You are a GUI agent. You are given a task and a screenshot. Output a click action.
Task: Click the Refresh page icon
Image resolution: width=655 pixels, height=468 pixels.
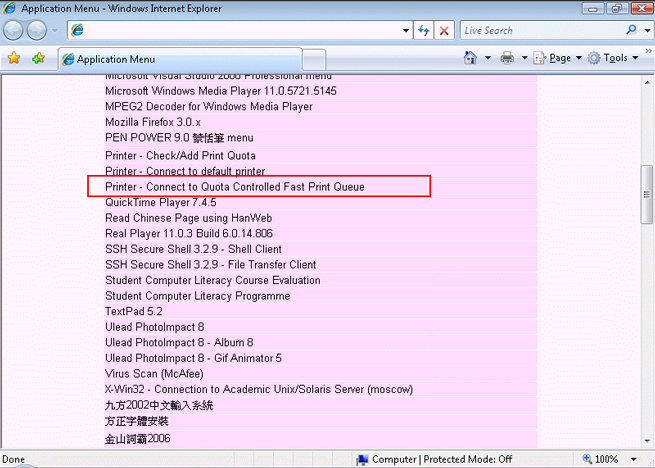coord(424,31)
